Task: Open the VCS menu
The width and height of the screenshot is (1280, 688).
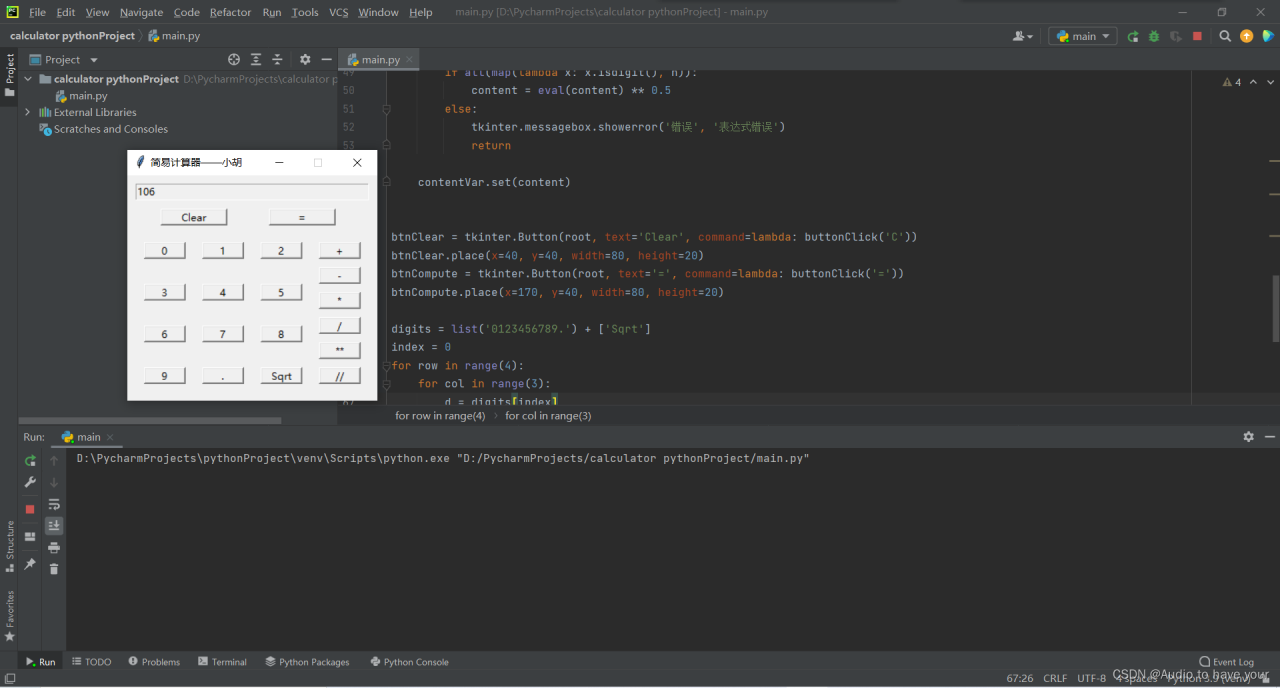Action: click(x=339, y=12)
